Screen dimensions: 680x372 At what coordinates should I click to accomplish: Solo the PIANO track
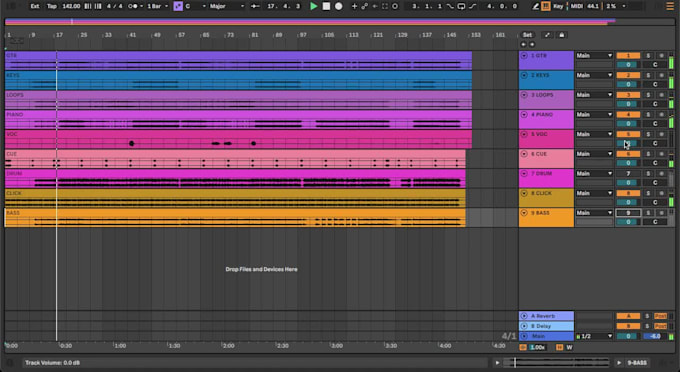648,114
